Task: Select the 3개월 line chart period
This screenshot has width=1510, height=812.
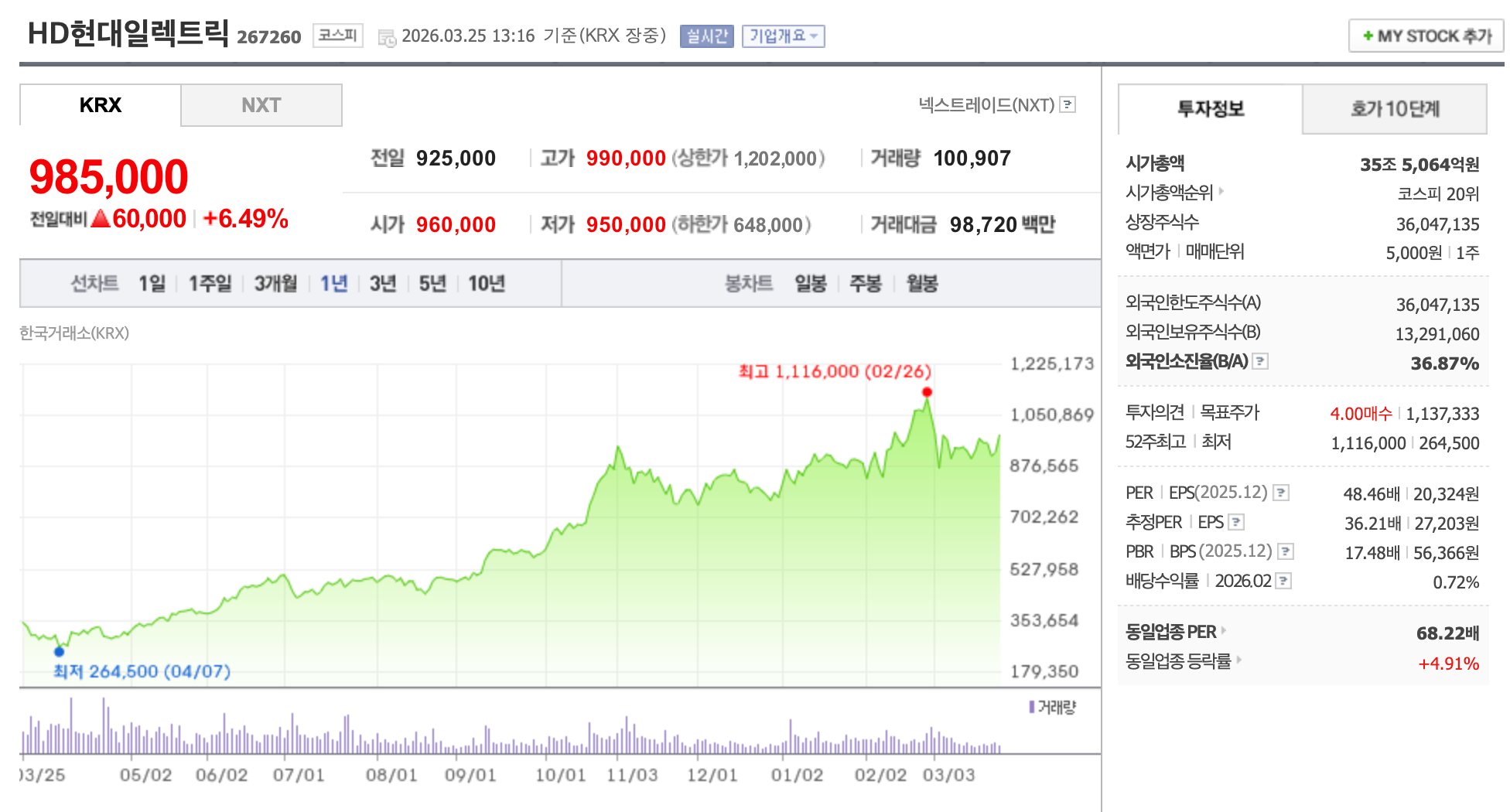Action: pos(276,284)
